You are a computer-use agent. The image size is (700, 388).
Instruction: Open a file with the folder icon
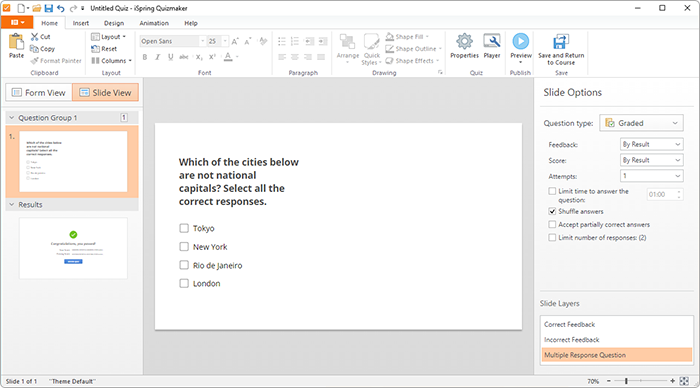(x=37, y=8)
